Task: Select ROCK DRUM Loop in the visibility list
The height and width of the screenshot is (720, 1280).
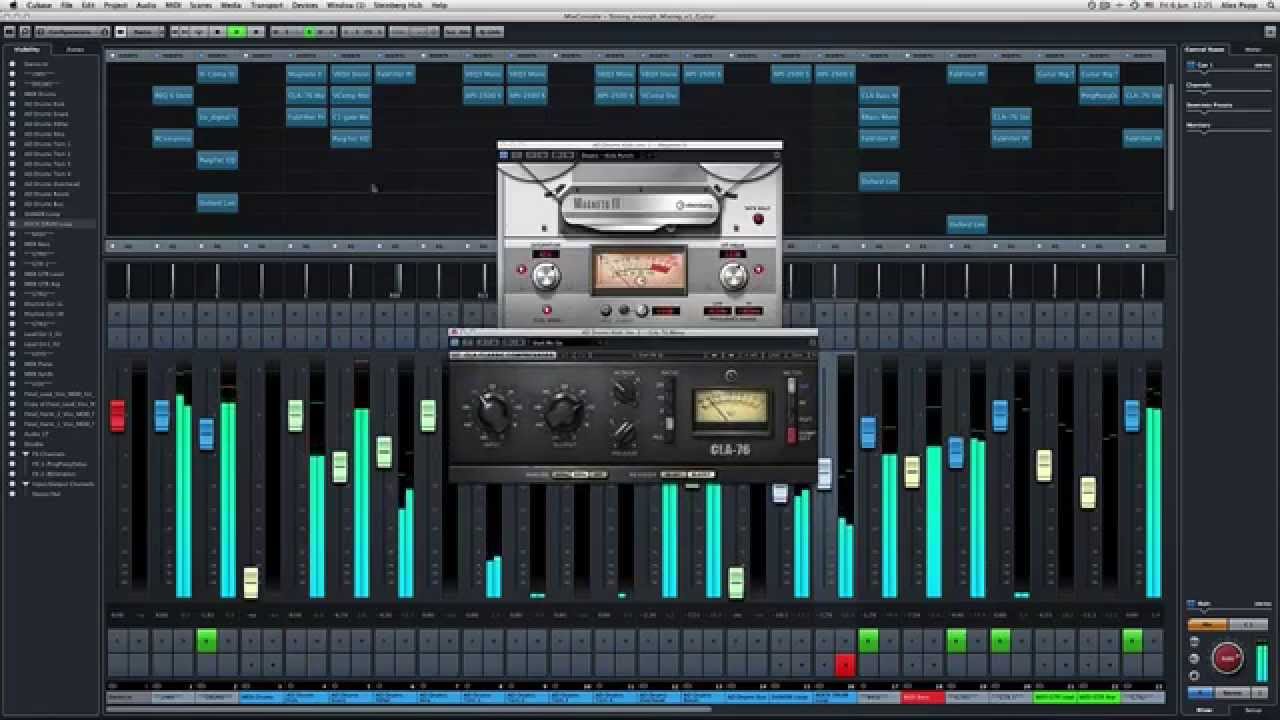Action: pyautogui.click(x=47, y=224)
